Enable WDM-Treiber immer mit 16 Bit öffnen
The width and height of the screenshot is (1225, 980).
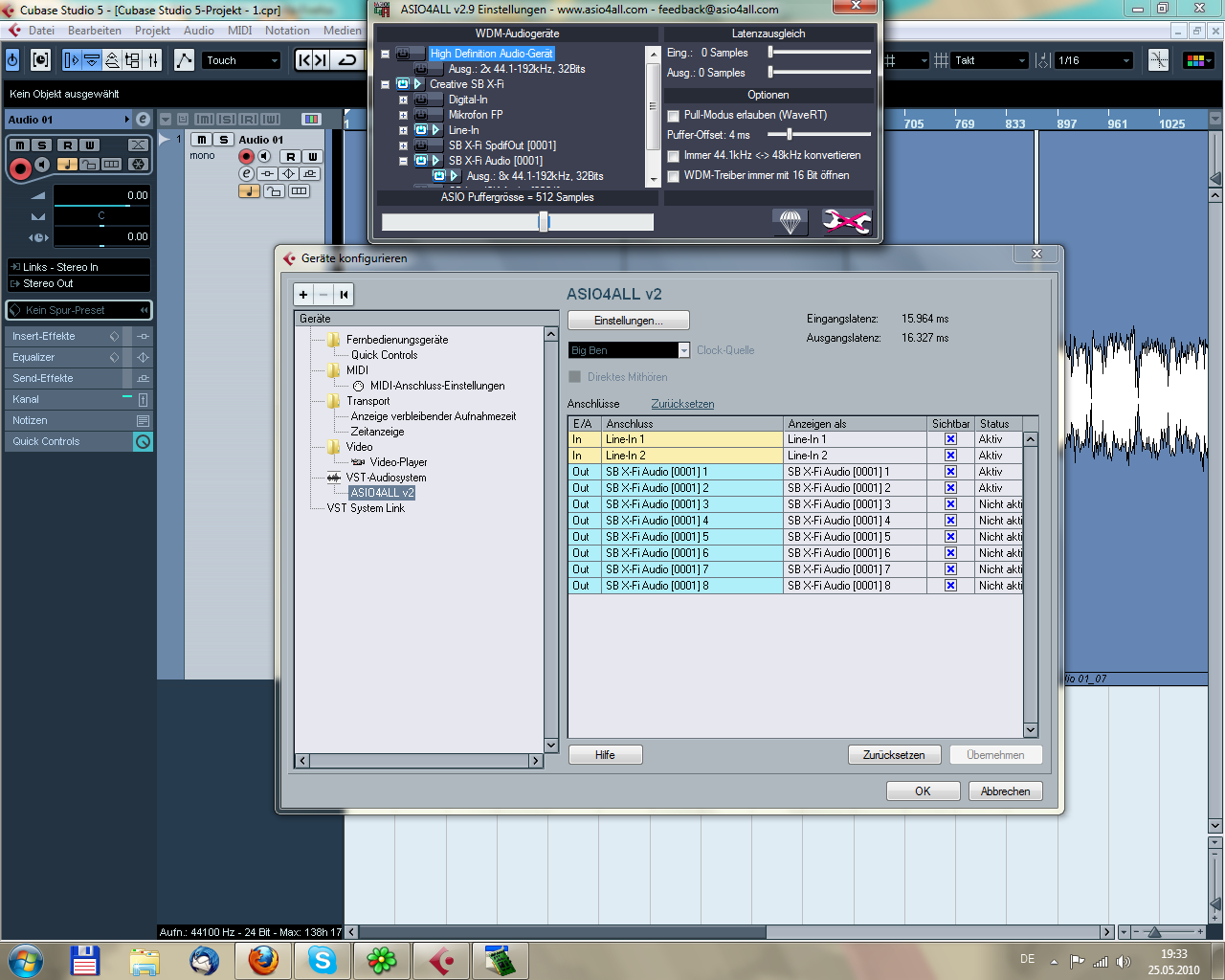(673, 175)
